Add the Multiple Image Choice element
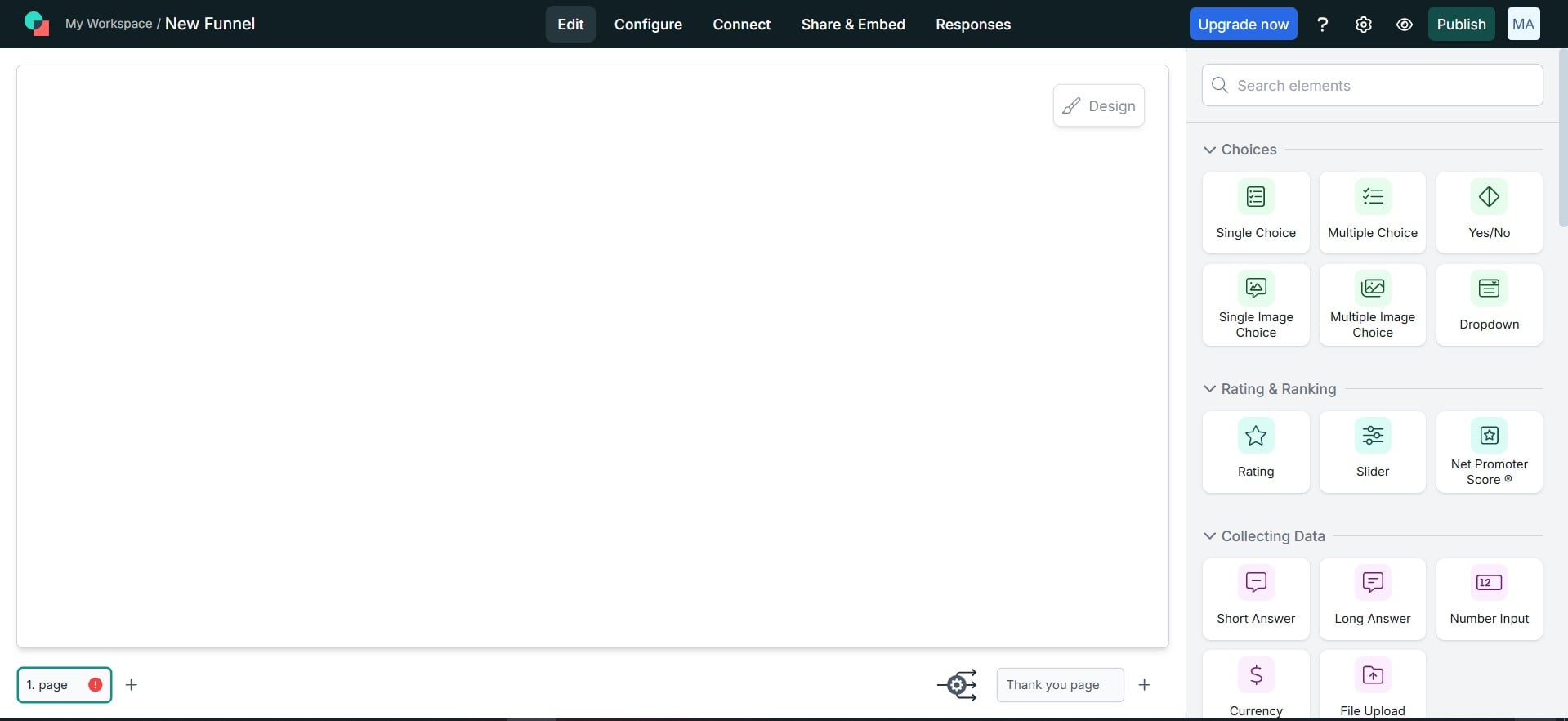This screenshot has height=721, width=1568. [x=1373, y=305]
